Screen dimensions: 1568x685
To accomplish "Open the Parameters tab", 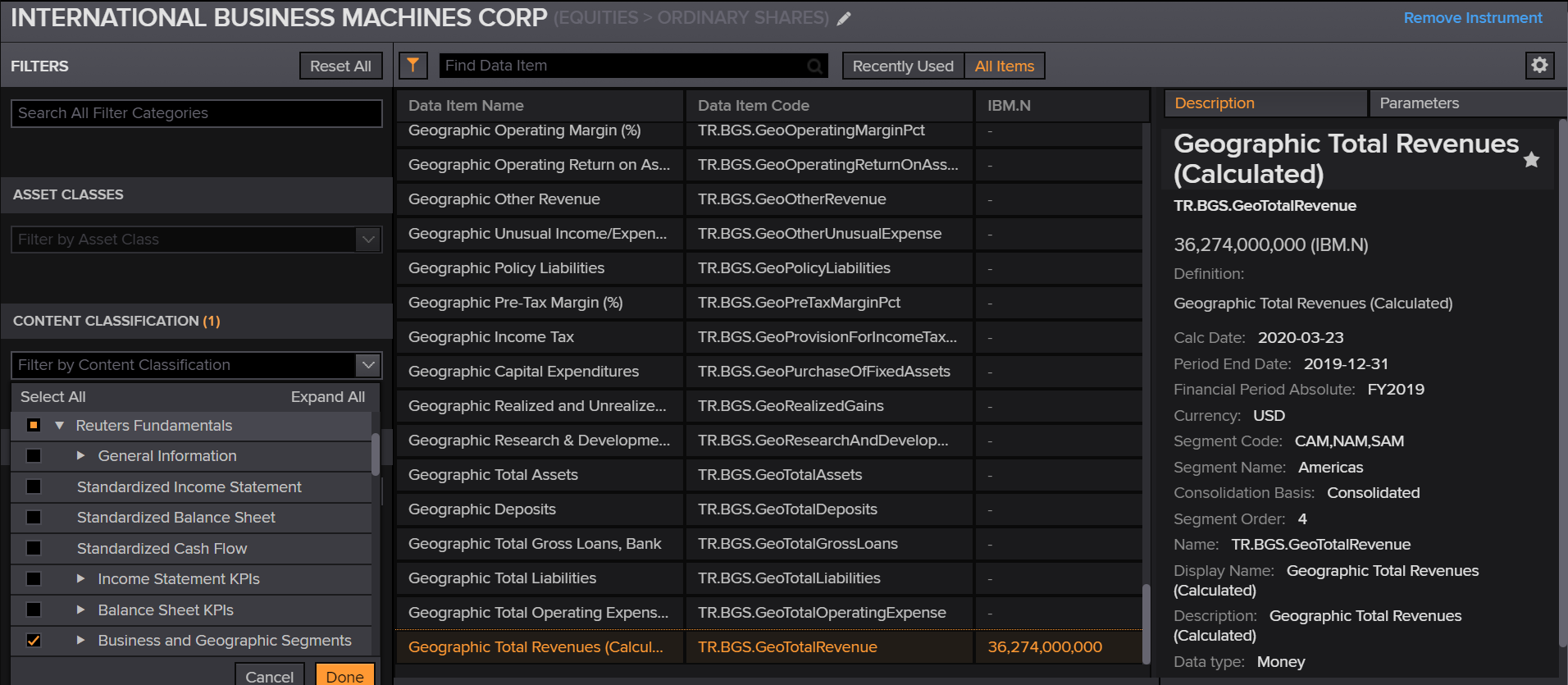I will pyautogui.click(x=1467, y=103).
